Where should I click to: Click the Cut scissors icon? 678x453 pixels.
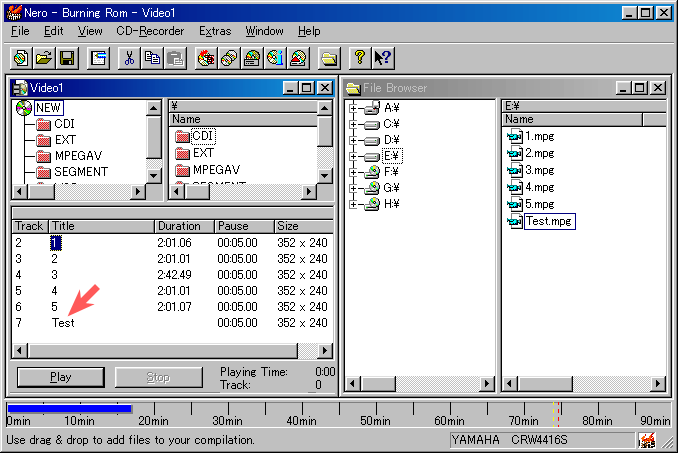click(x=129, y=58)
